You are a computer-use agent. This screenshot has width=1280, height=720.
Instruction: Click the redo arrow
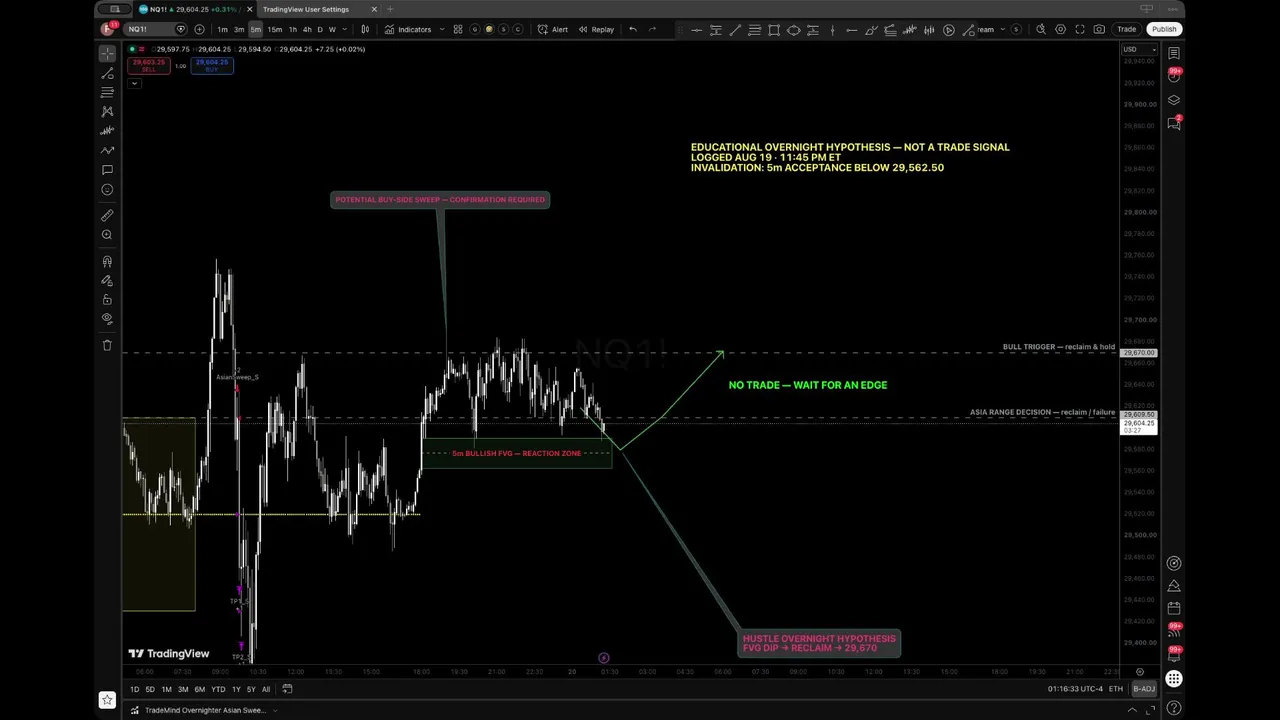point(652,29)
